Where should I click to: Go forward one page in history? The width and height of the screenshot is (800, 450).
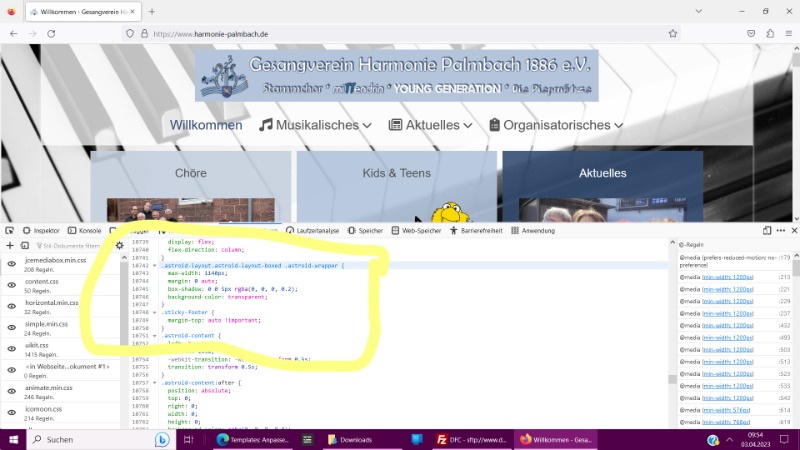[x=32, y=34]
